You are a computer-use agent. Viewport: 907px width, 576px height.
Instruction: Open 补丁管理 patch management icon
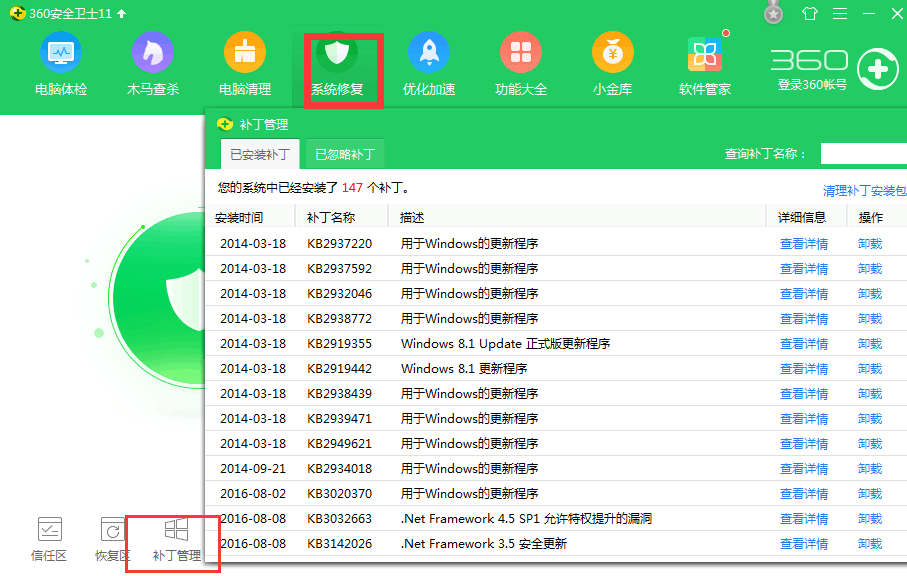pyautogui.click(x=176, y=529)
